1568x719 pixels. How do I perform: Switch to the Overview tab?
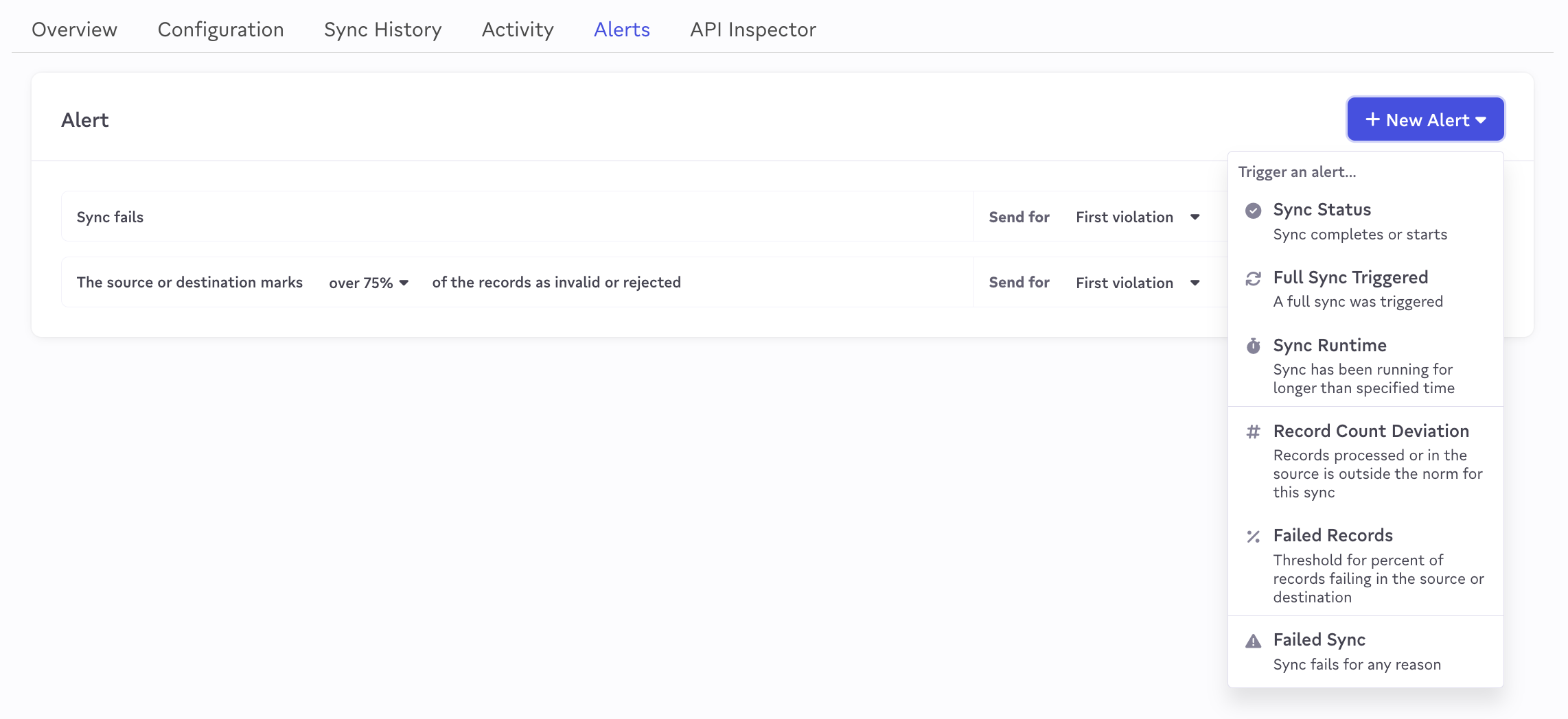click(x=74, y=30)
